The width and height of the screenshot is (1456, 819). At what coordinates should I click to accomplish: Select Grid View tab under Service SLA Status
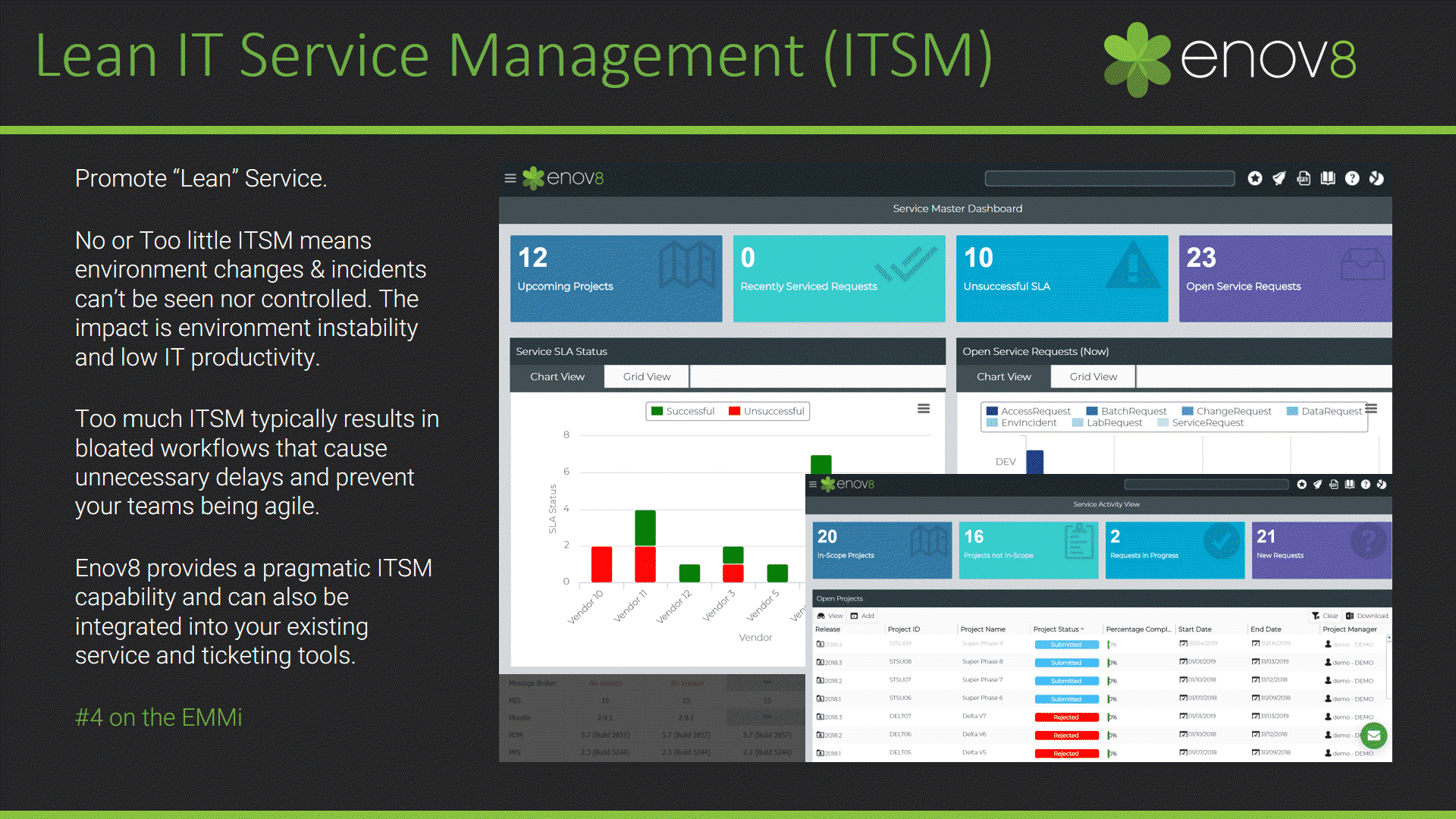click(x=647, y=377)
